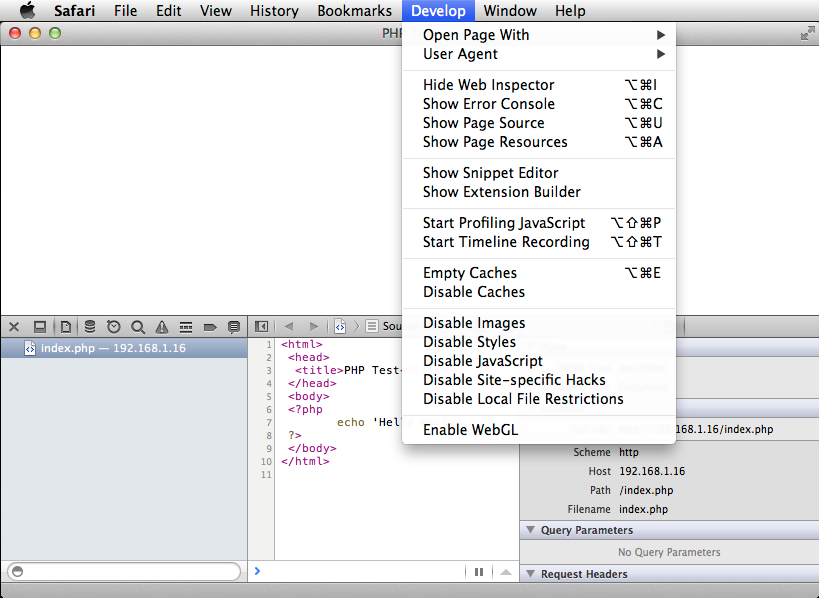Image resolution: width=819 pixels, height=598 pixels.
Task: Click the No Query Parameters text
Action: 669,552
